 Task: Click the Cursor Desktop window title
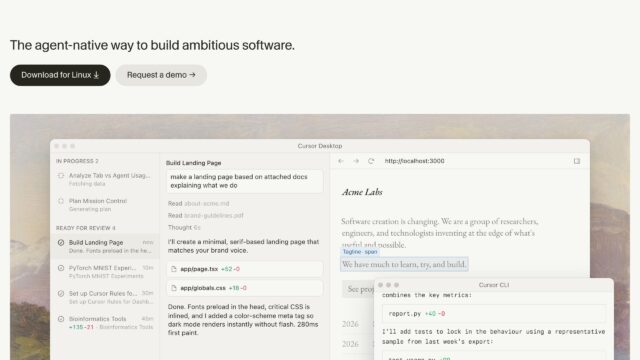click(x=320, y=146)
